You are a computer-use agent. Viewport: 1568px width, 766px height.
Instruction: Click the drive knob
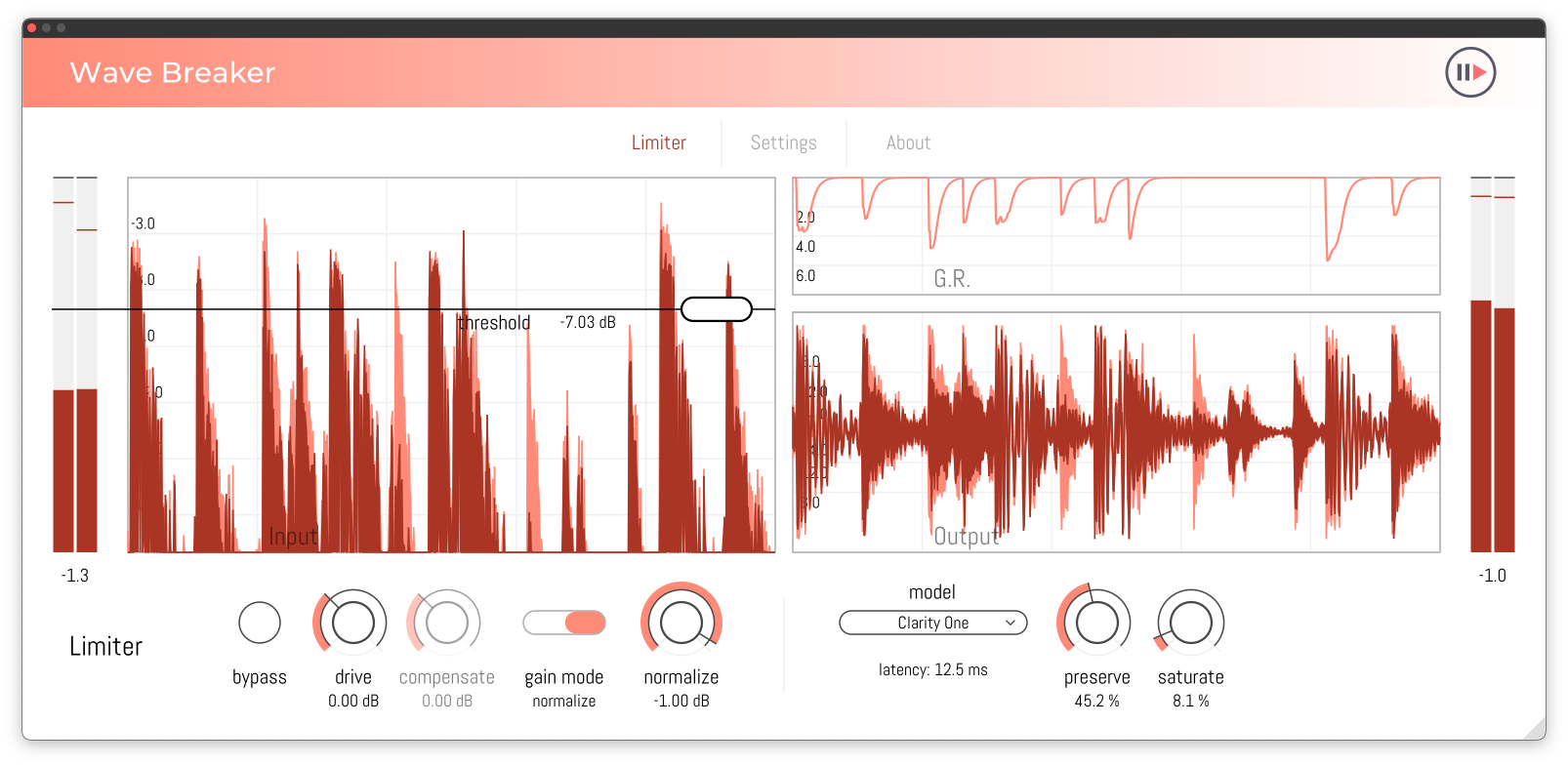click(x=352, y=623)
